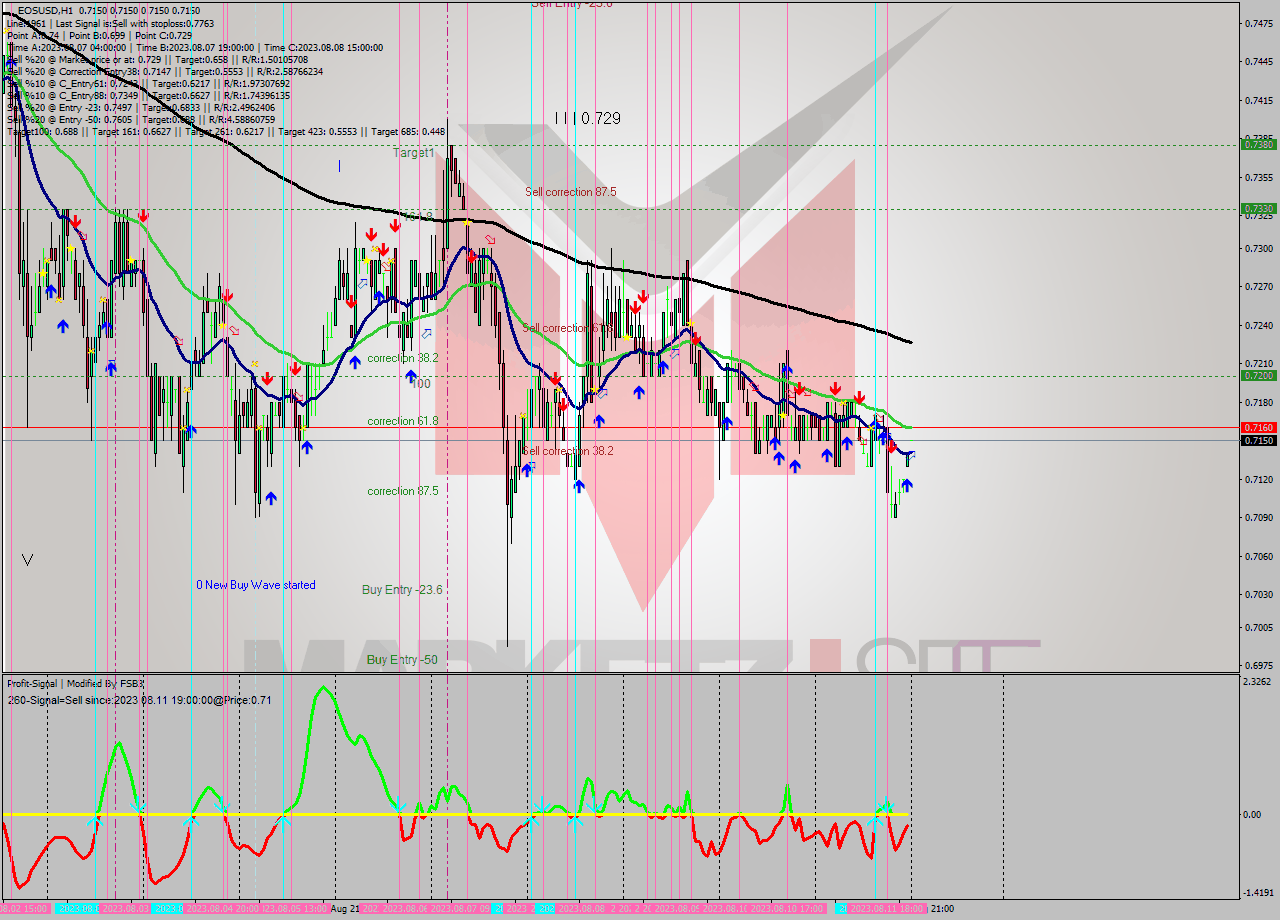Click the green 0.7200 price tag
The width and height of the screenshot is (1280, 920).
click(1258, 376)
